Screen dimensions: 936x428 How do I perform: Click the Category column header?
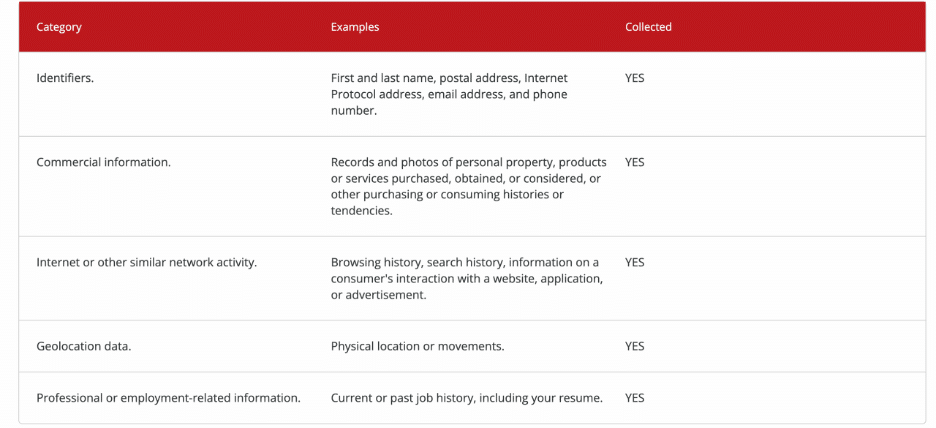(59, 27)
